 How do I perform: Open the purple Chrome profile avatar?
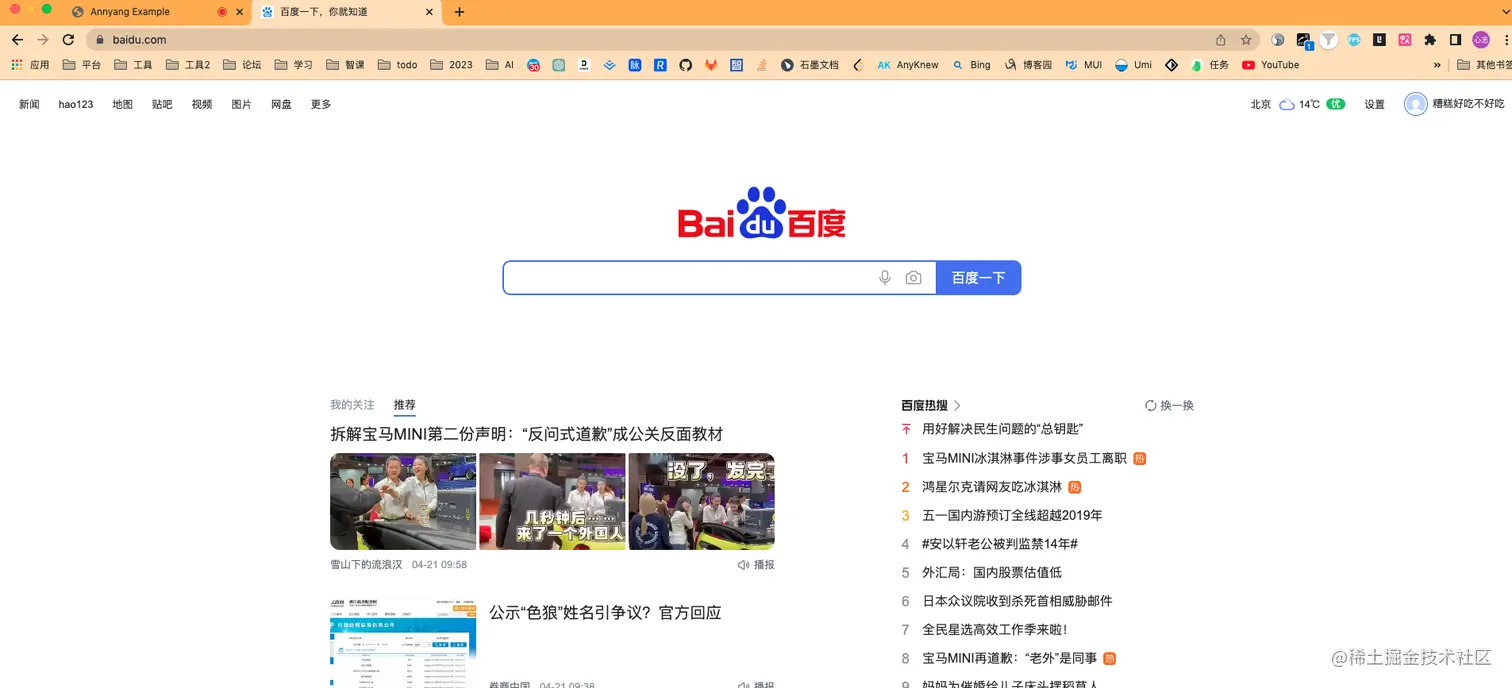pyautogui.click(x=1481, y=40)
